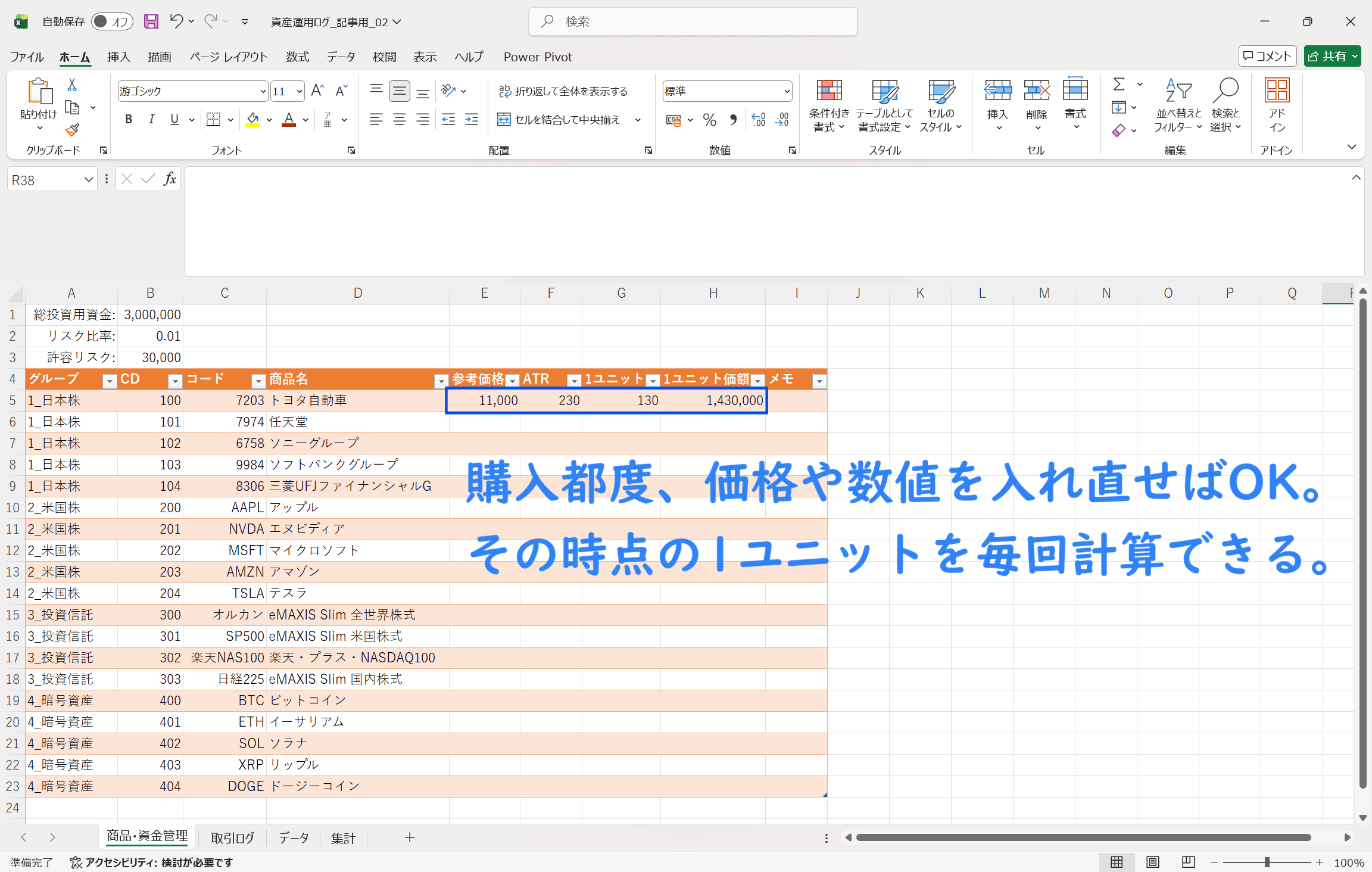This screenshot has width=1372, height=872.
Task: Open the 数式 ribbon tab
Action: click(297, 57)
